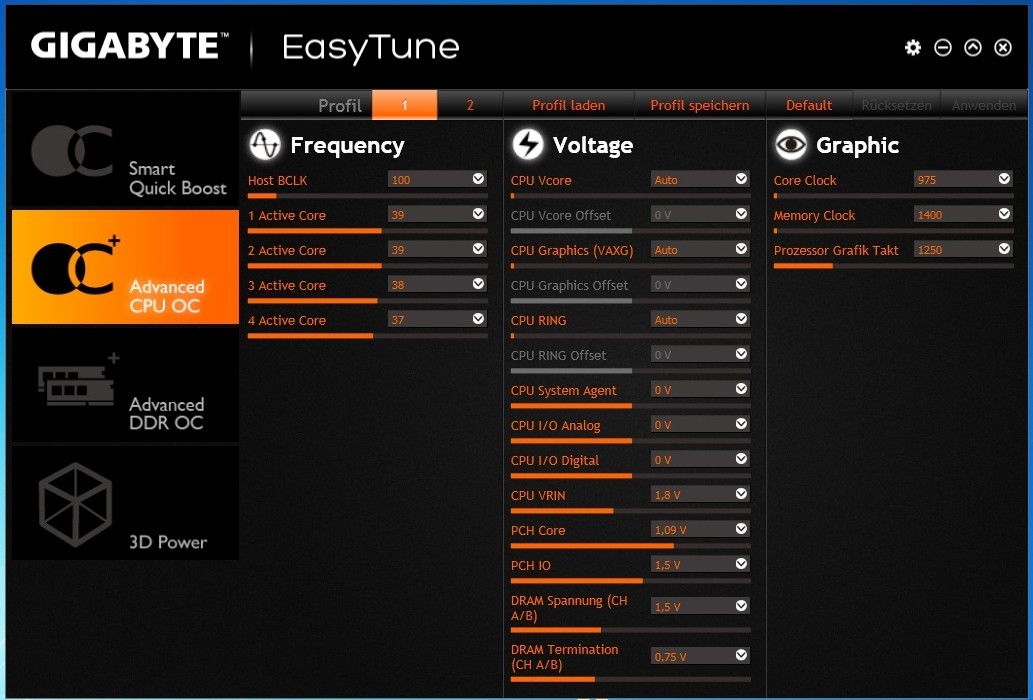Image resolution: width=1033 pixels, height=700 pixels.
Task: Expand the Host BCLK dropdown
Action: 478,178
